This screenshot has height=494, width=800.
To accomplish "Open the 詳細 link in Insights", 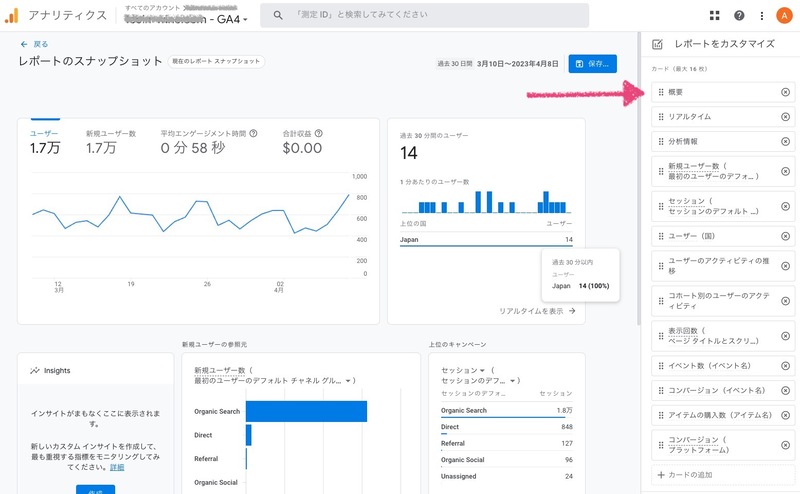I will (x=117, y=467).
